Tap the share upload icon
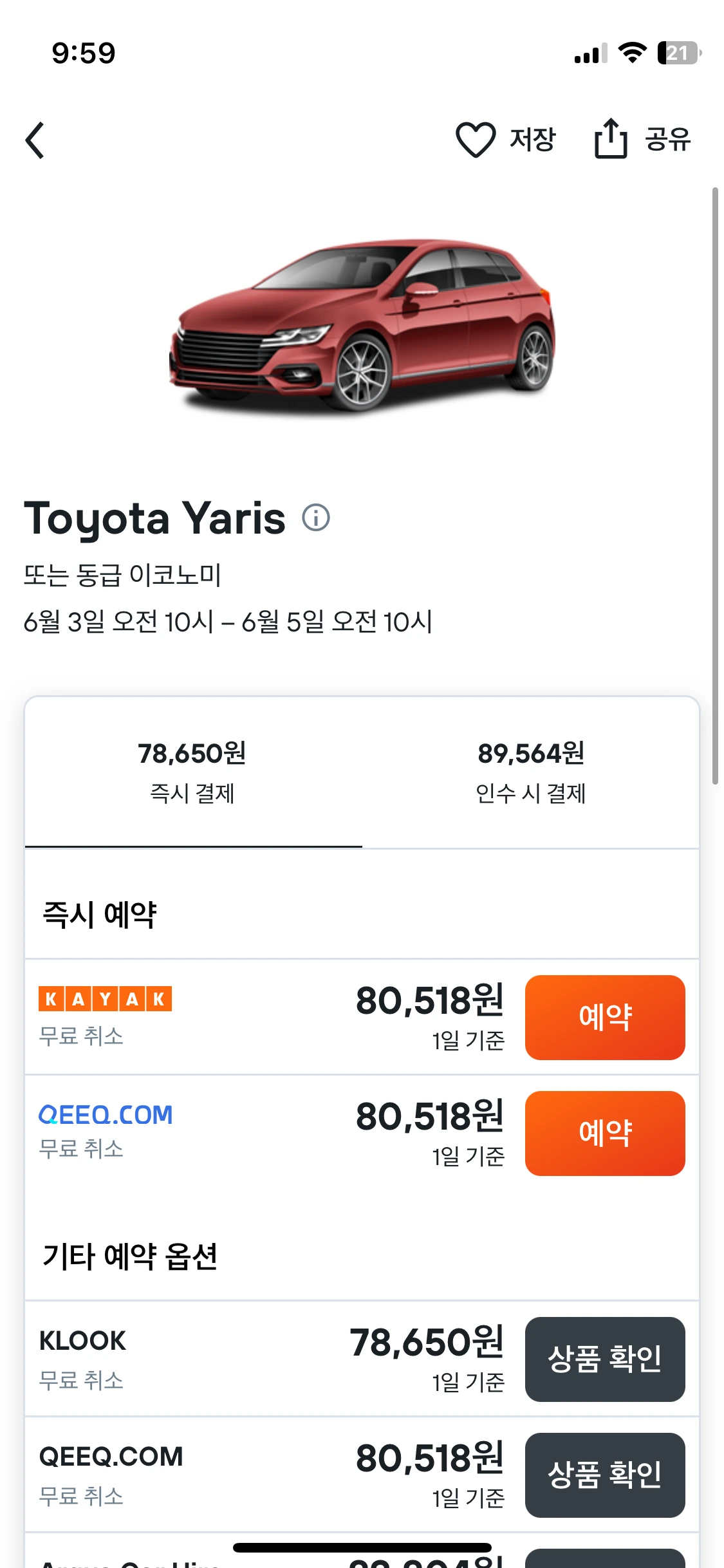Screen dimensions: 724x1568 [x=610, y=139]
